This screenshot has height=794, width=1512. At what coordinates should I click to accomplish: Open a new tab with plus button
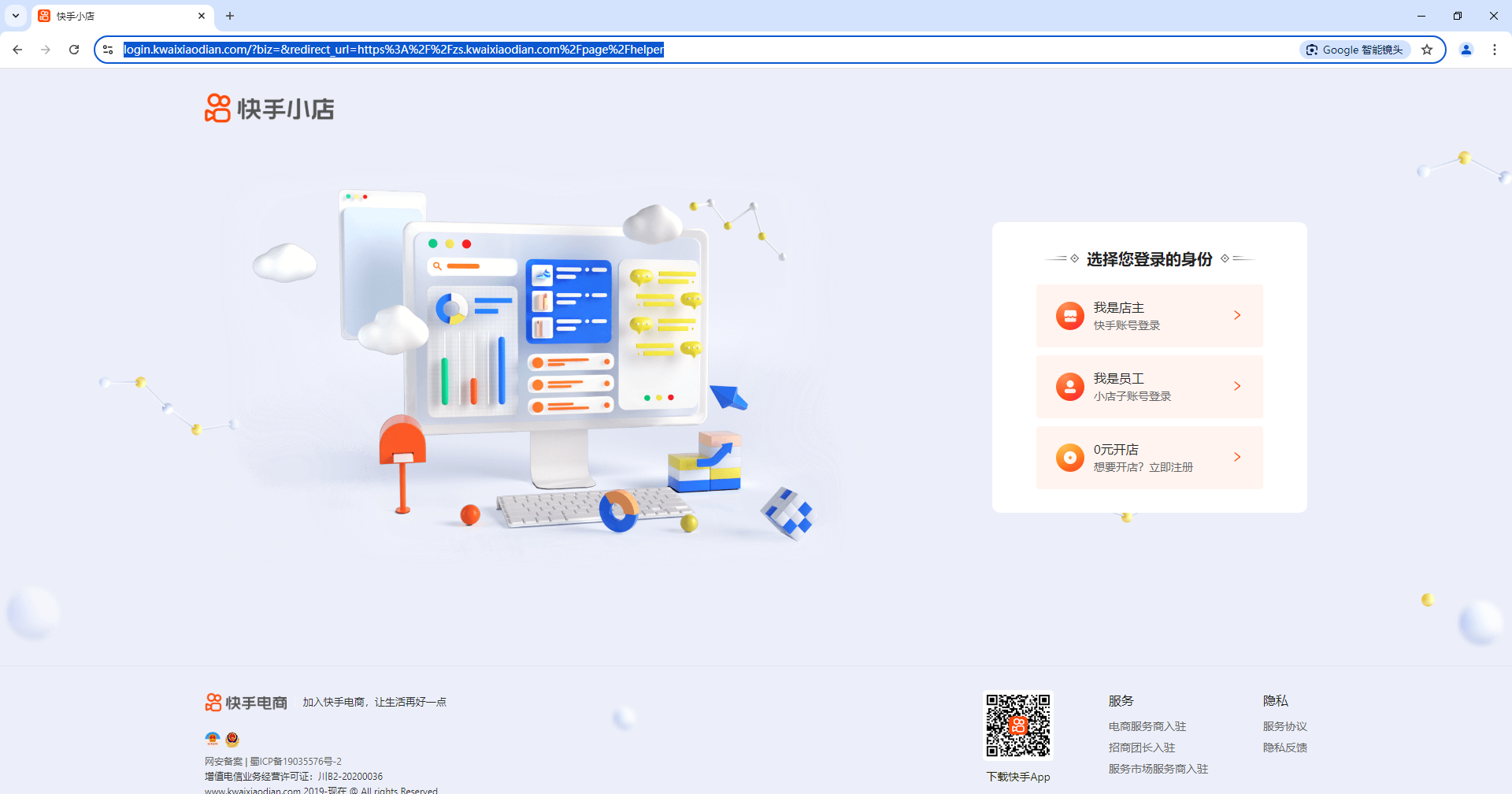[230, 16]
